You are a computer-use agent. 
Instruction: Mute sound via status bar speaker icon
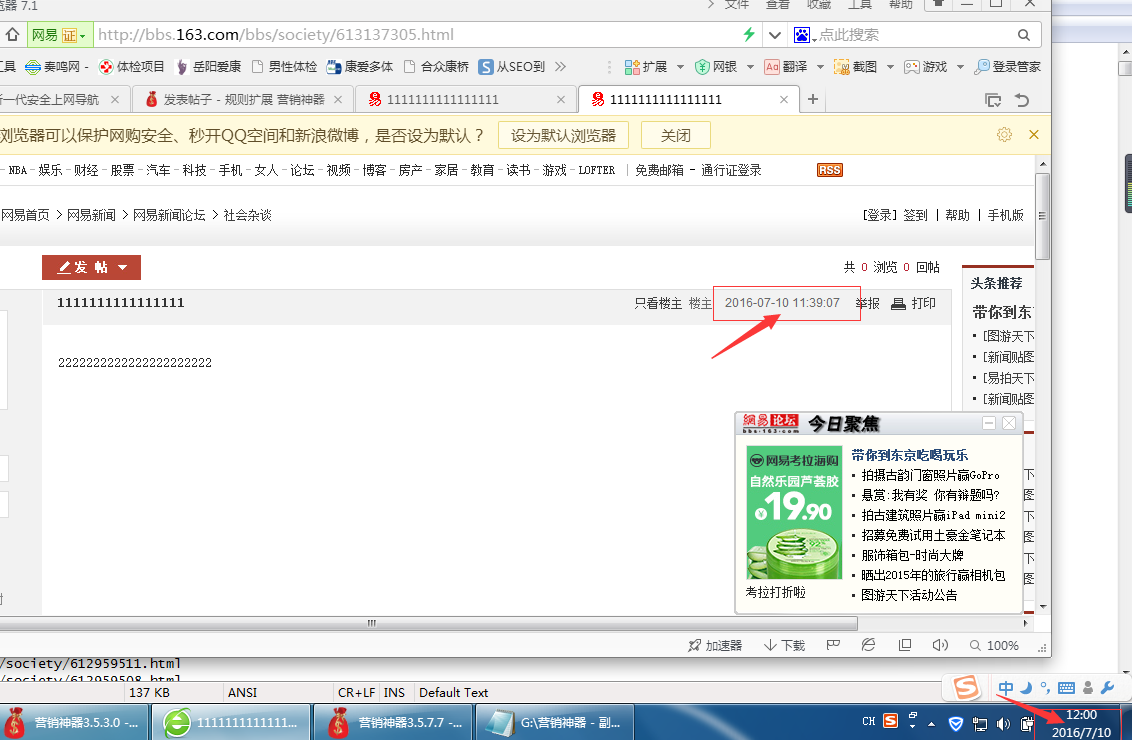point(940,645)
